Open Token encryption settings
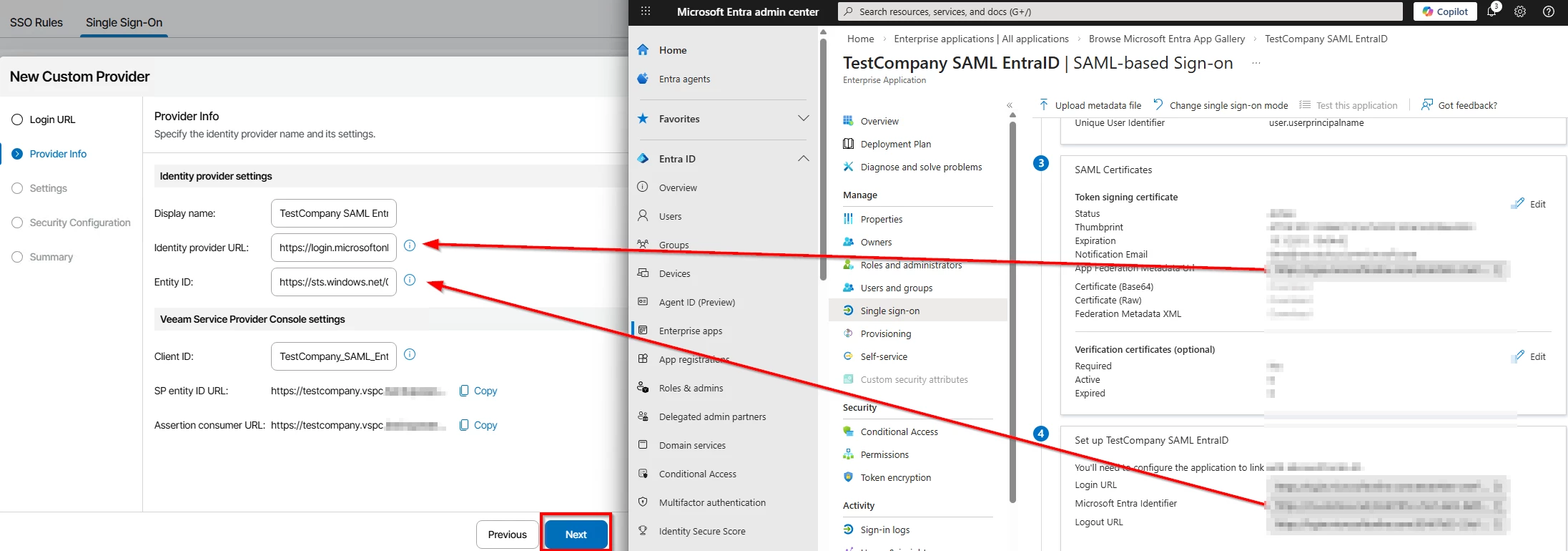 click(895, 477)
